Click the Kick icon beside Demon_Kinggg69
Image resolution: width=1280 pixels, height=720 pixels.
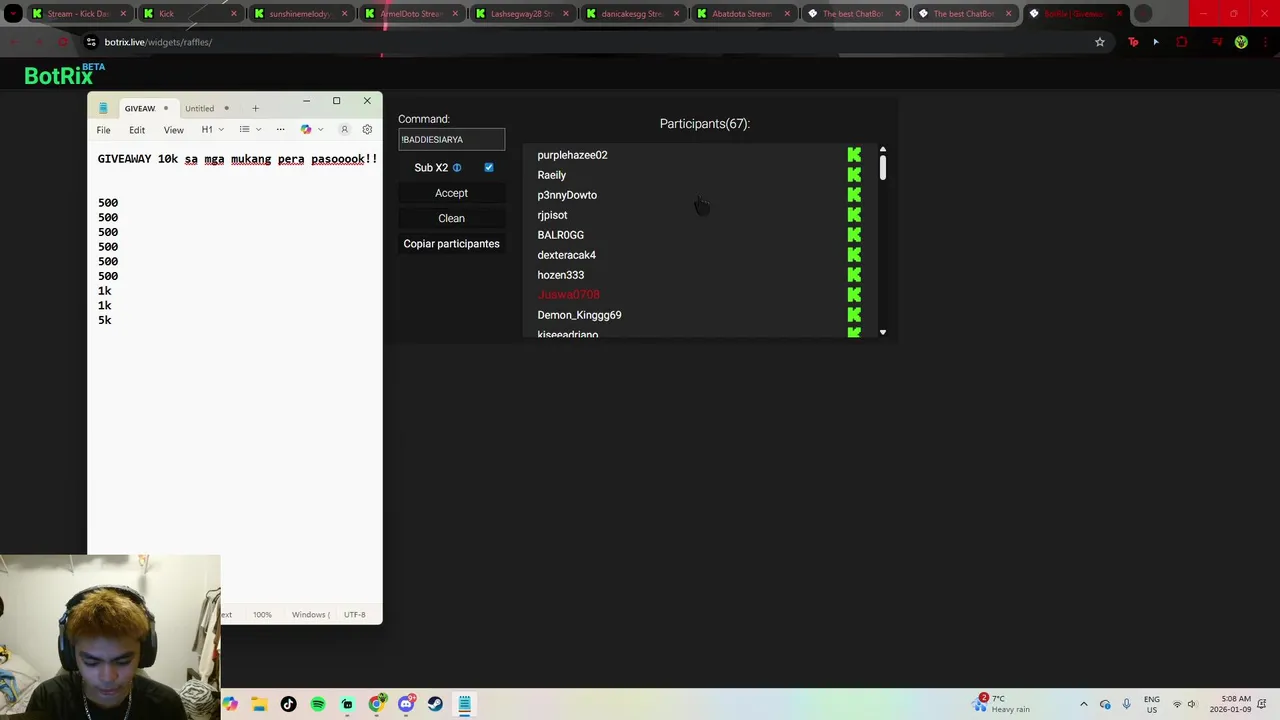[x=854, y=315]
